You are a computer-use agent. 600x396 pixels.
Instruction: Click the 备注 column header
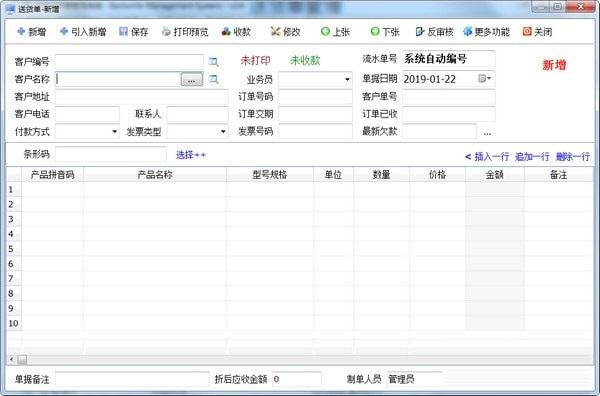(x=558, y=175)
